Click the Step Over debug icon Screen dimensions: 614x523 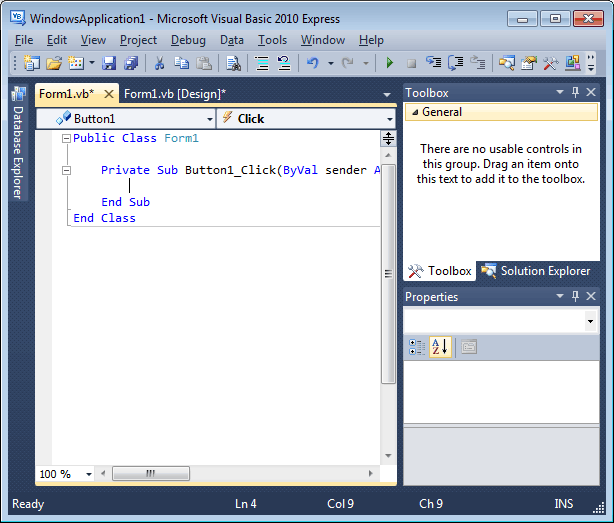(455, 63)
